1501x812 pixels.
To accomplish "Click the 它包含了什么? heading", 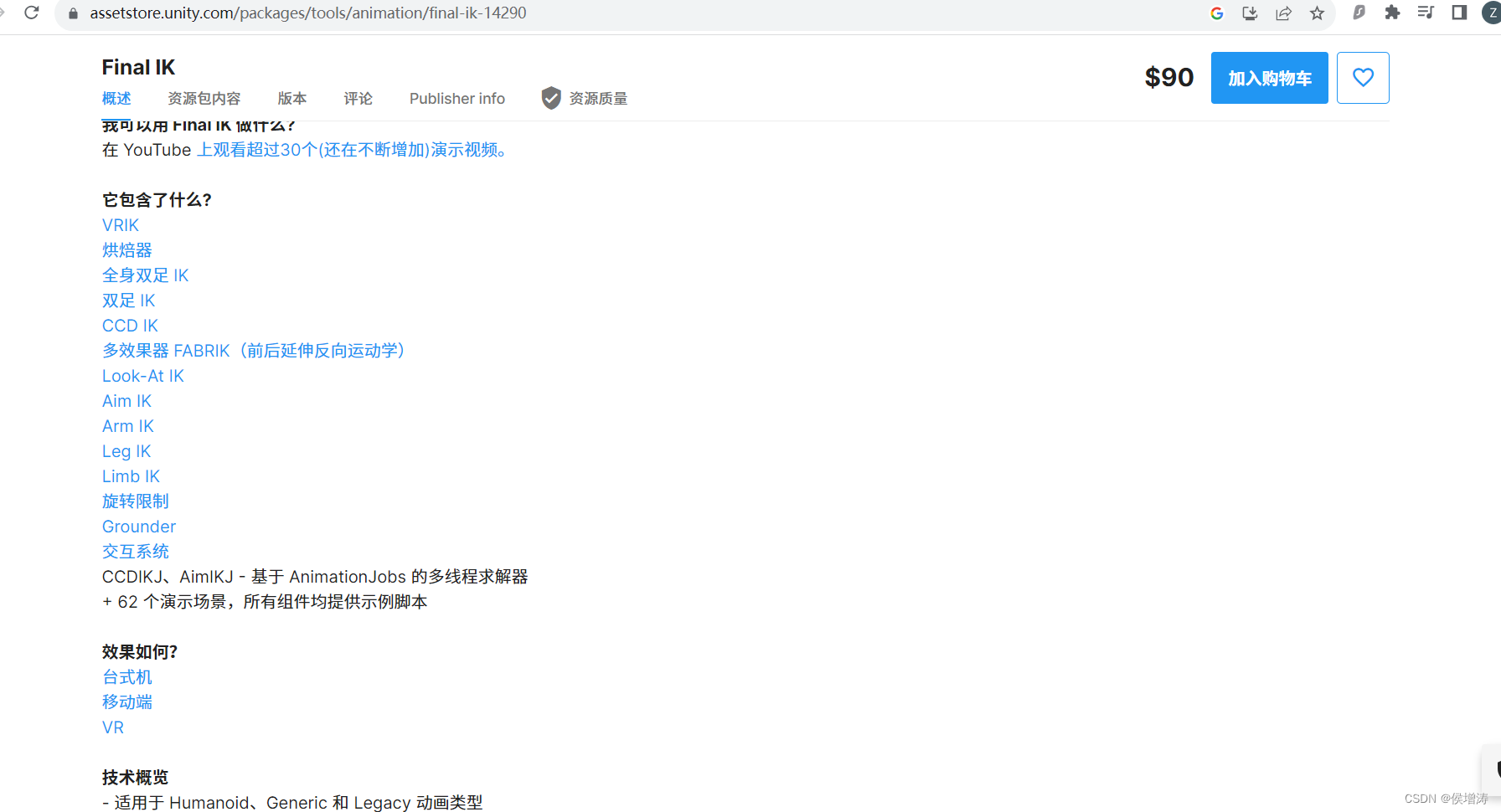I will click(x=157, y=200).
